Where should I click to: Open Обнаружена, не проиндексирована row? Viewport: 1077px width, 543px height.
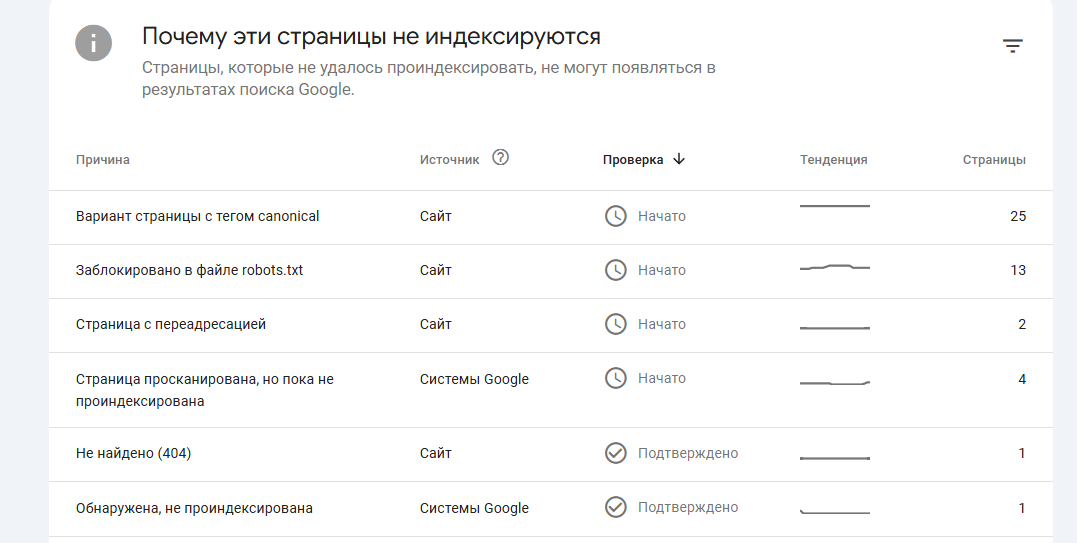coord(195,508)
